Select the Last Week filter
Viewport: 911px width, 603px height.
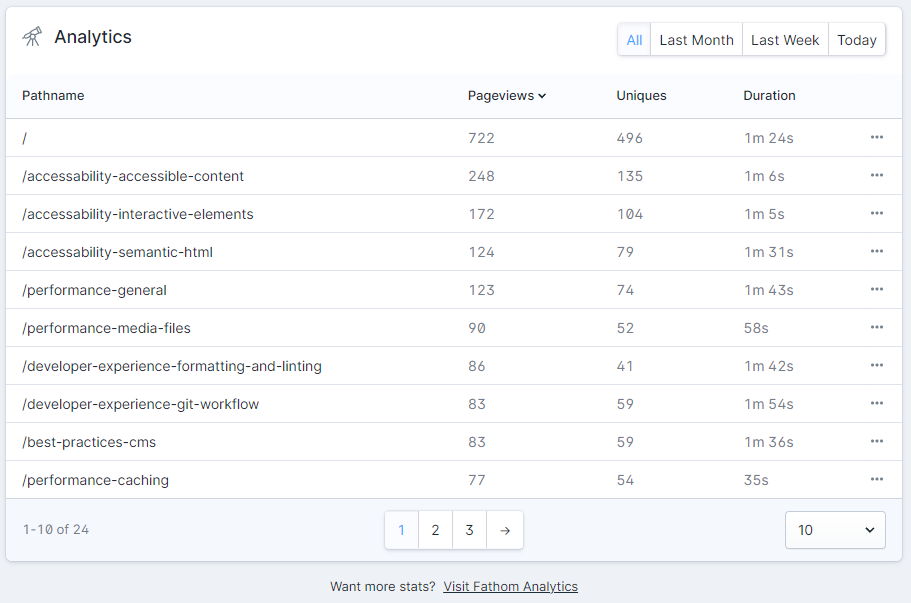pyautogui.click(x=785, y=39)
